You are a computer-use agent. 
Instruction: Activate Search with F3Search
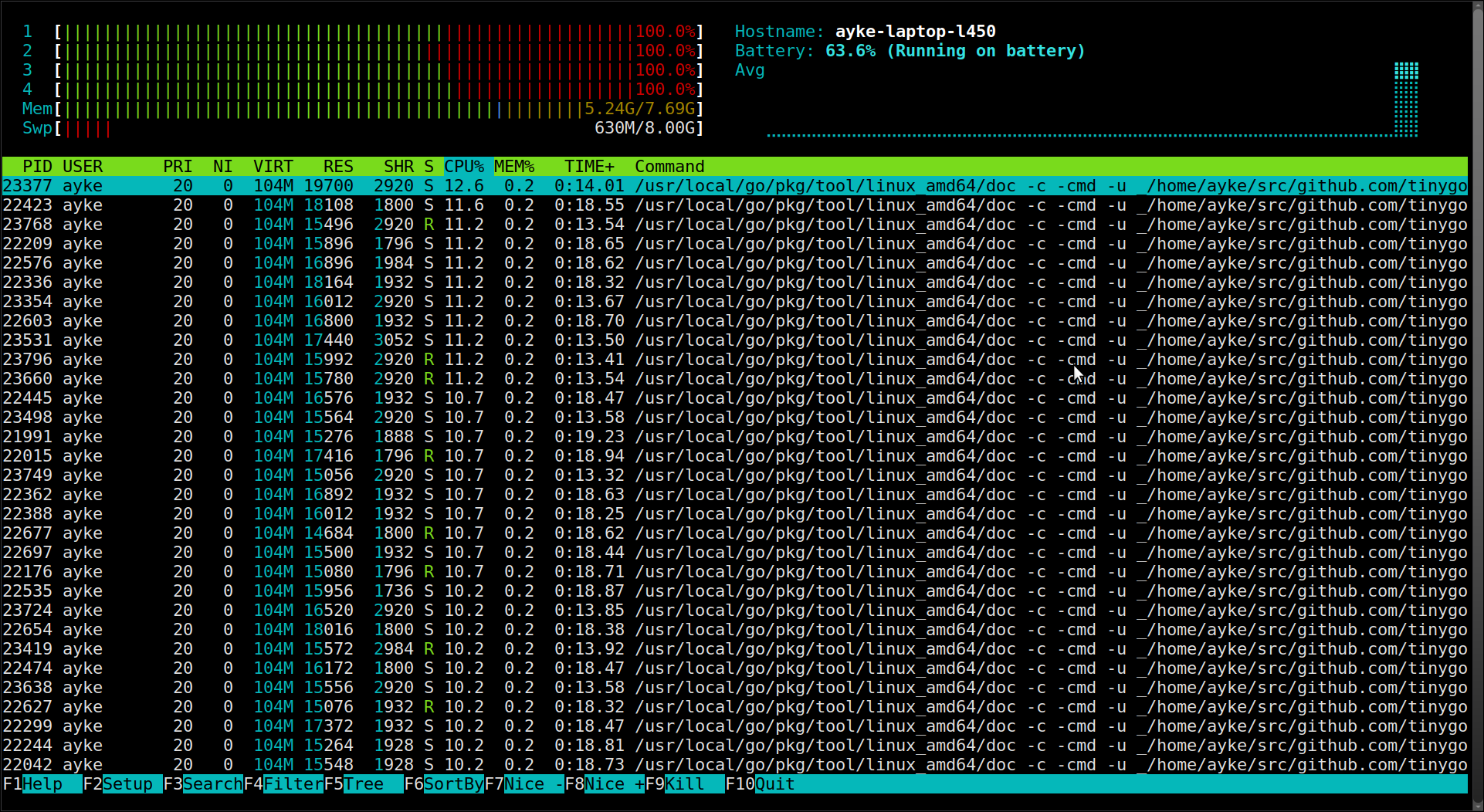pyautogui.click(x=205, y=783)
